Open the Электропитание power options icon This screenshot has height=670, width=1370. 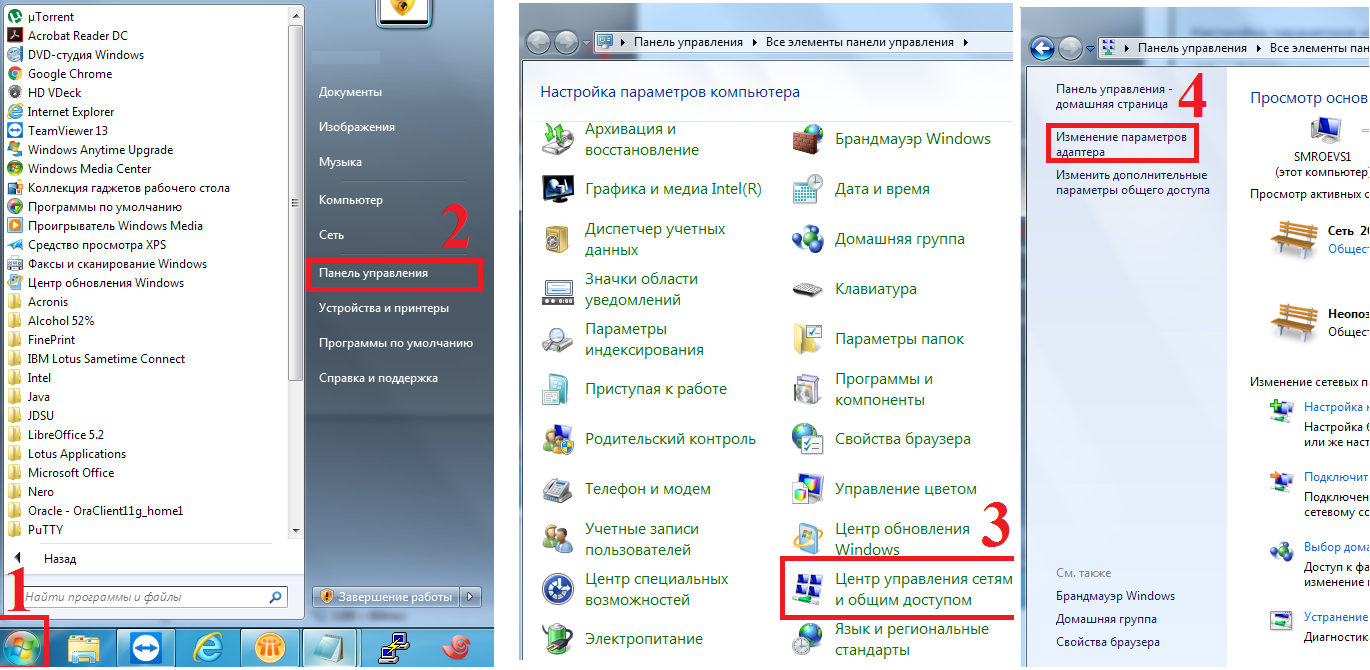coord(557,639)
